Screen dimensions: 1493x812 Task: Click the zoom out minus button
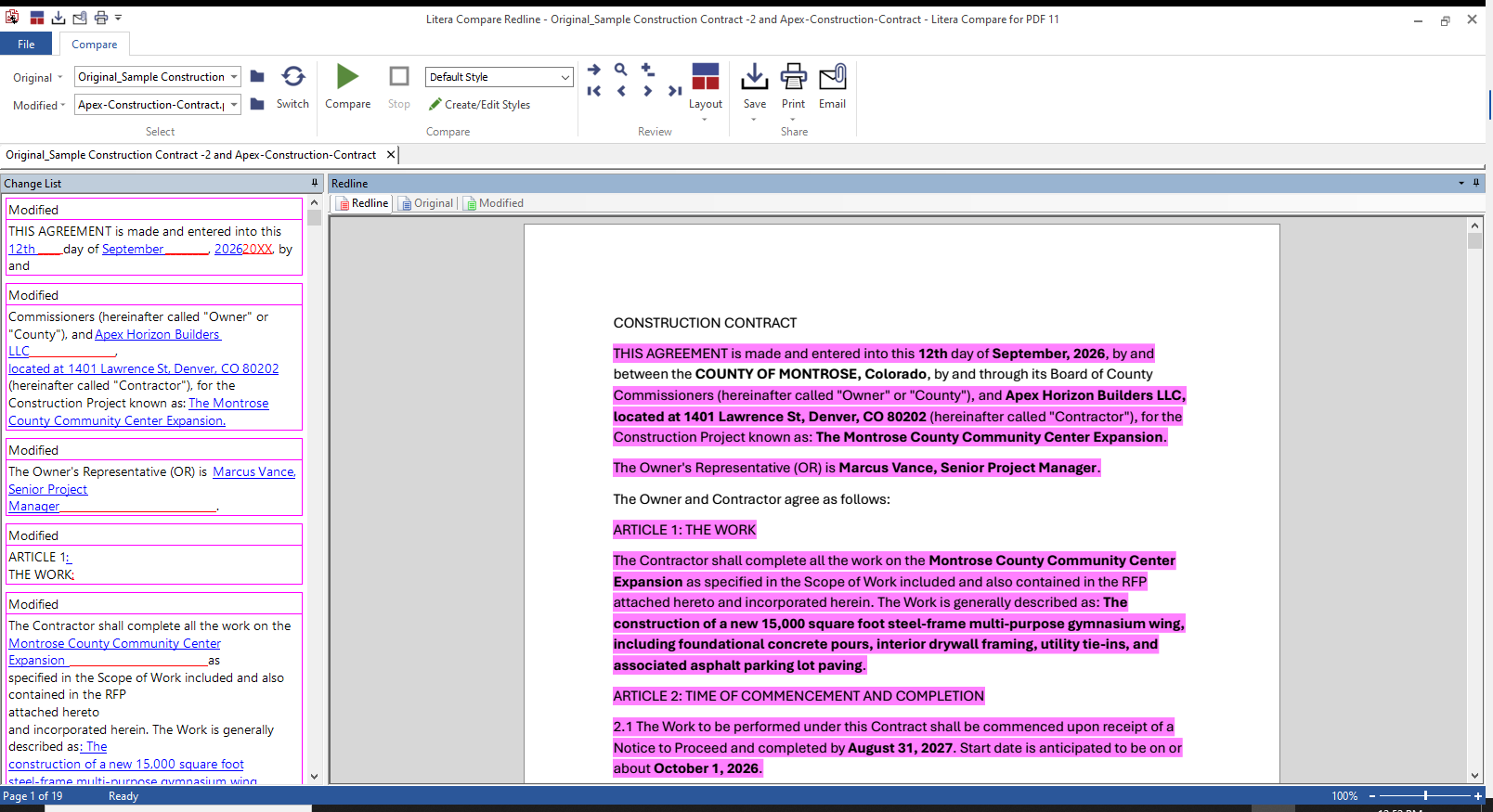[1372, 795]
